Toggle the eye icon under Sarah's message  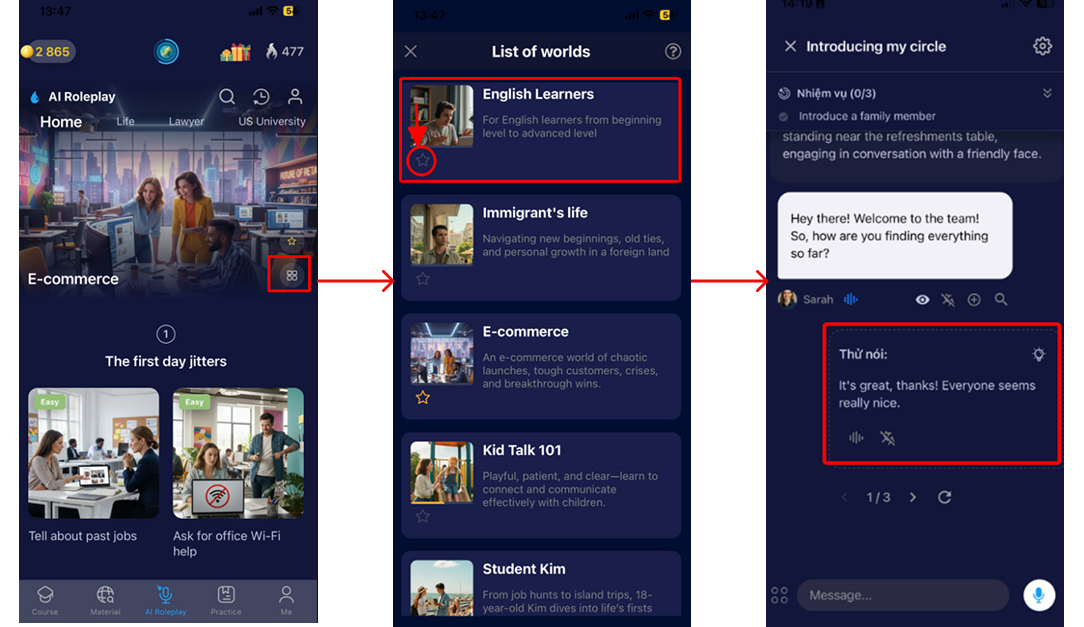(922, 299)
